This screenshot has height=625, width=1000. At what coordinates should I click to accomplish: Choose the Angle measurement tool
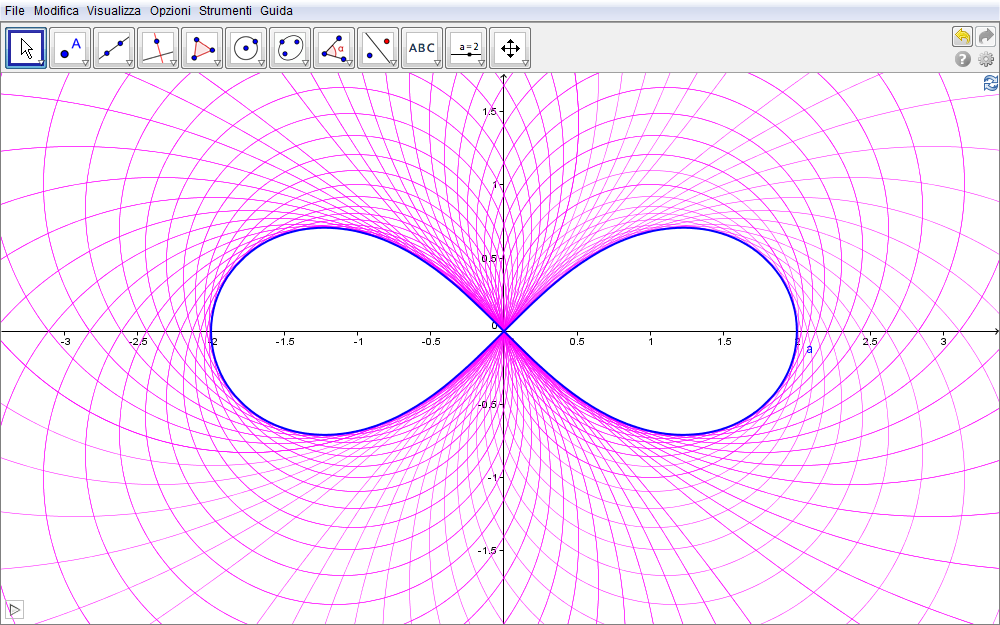coord(334,47)
